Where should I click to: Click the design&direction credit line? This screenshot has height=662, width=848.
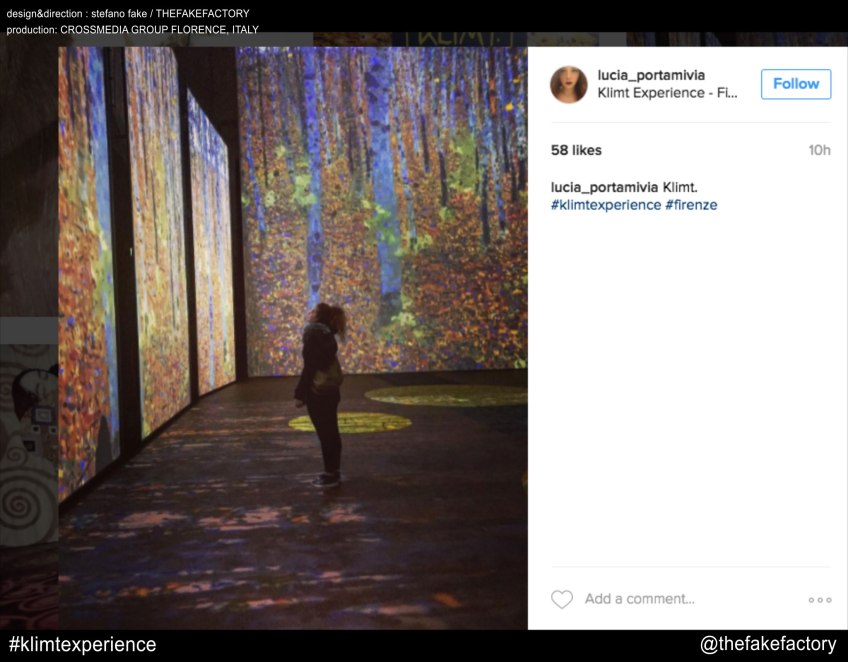(x=128, y=14)
